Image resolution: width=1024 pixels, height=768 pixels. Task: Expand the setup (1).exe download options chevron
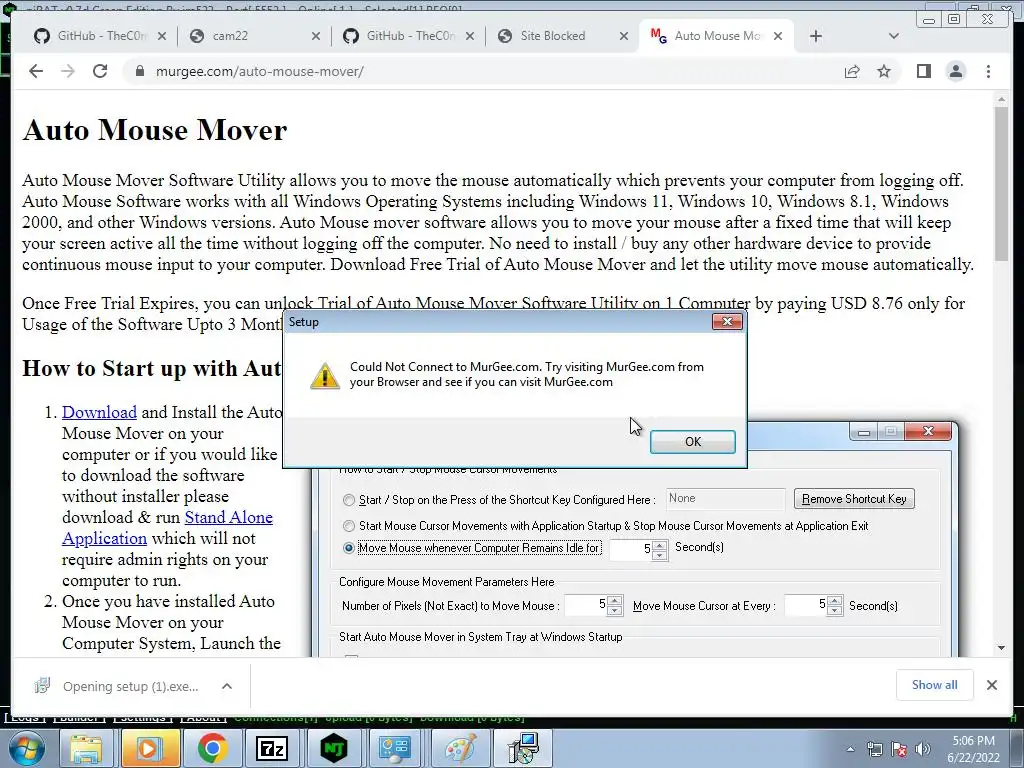click(x=227, y=686)
